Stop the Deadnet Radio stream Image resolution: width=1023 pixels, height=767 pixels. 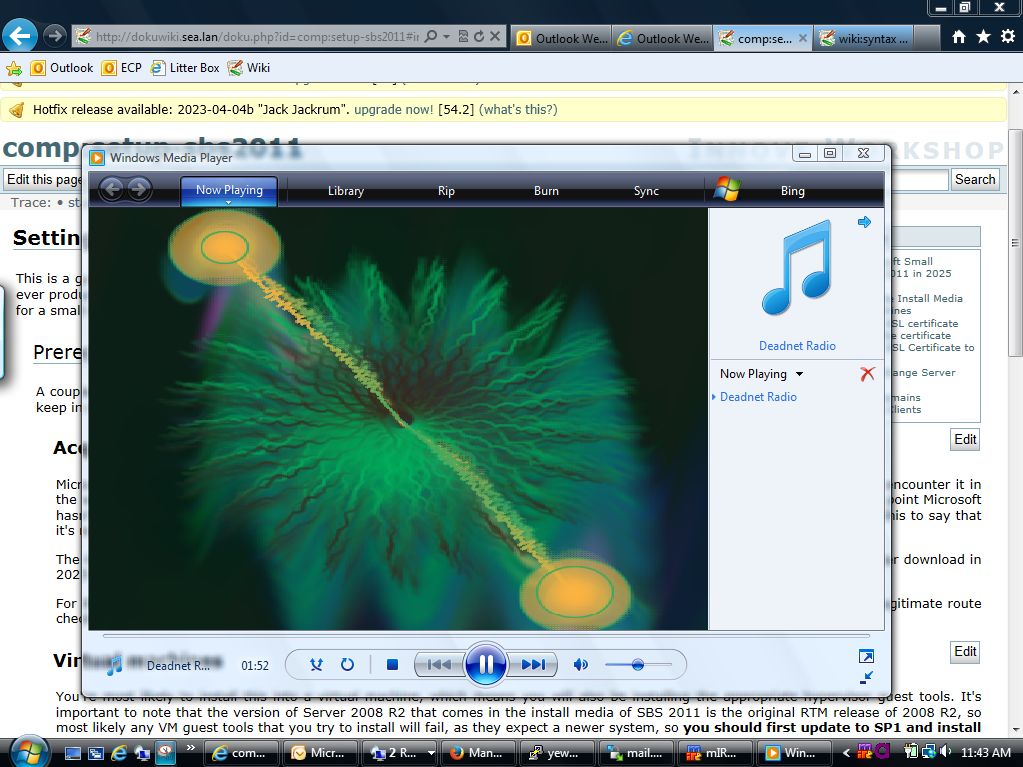(392, 664)
